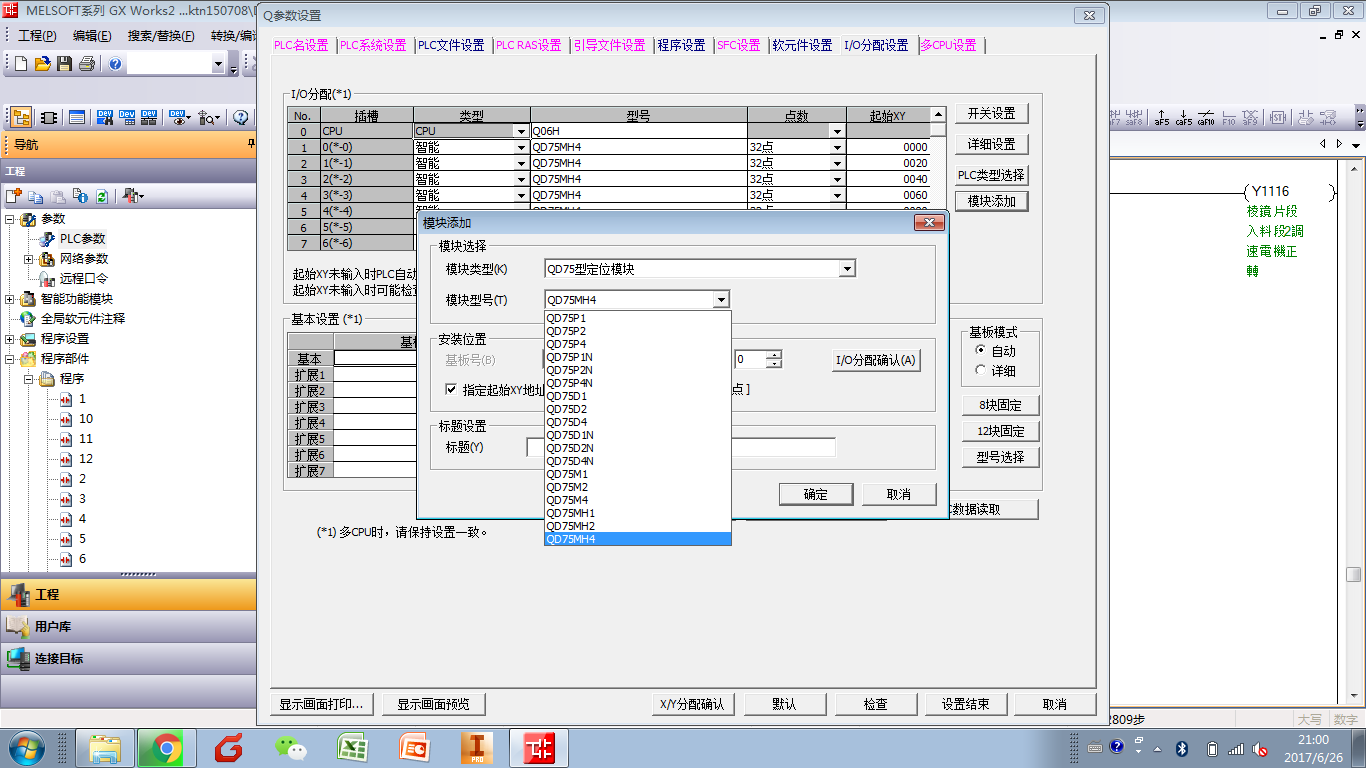The height and width of the screenshot is (768, 1366).
Task: Toggle the 指定起始XY地址 checkbox
Action: pyautogui.click(x=452, y=389)
